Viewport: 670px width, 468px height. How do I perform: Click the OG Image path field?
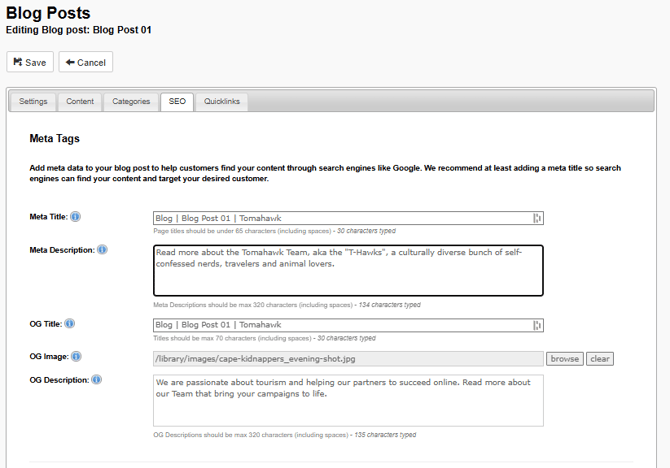point(348,358)
